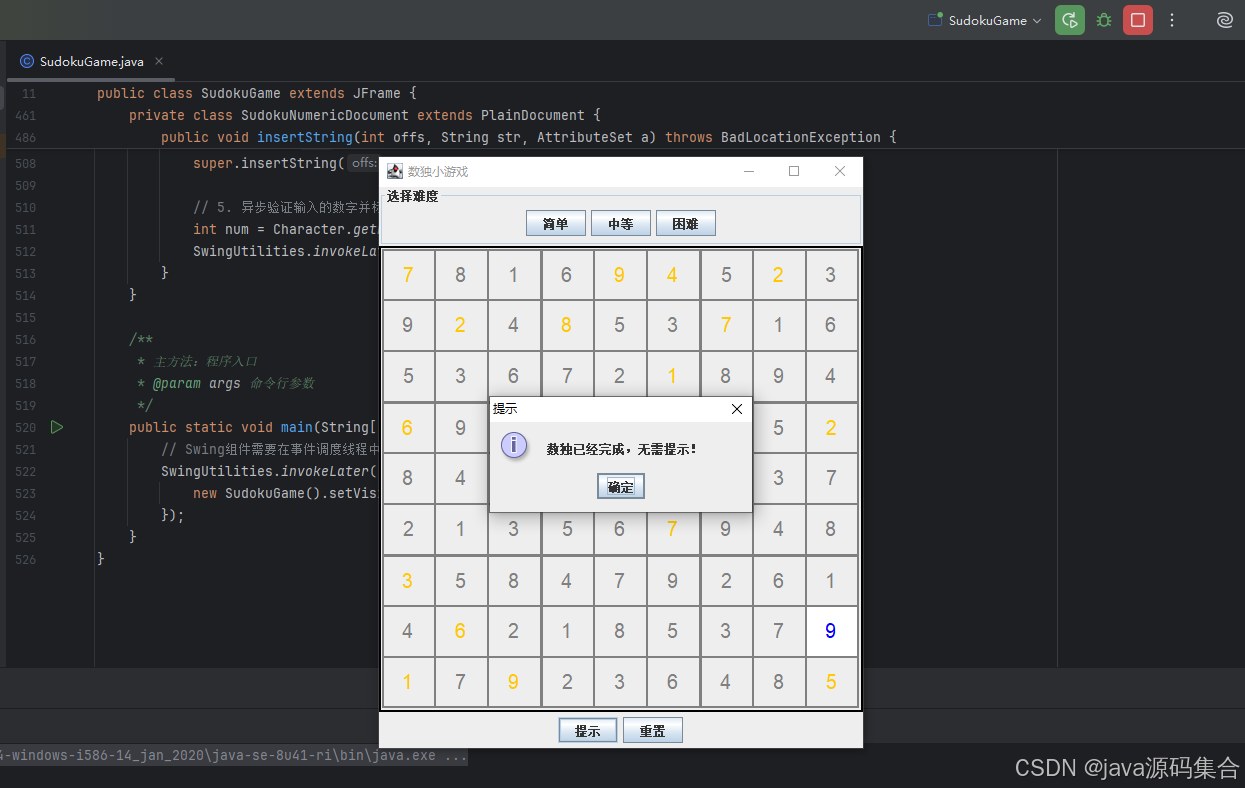Click line number 526 in the gutter
This screenshot has height=788, width=1245.
(x=25, y=559)
